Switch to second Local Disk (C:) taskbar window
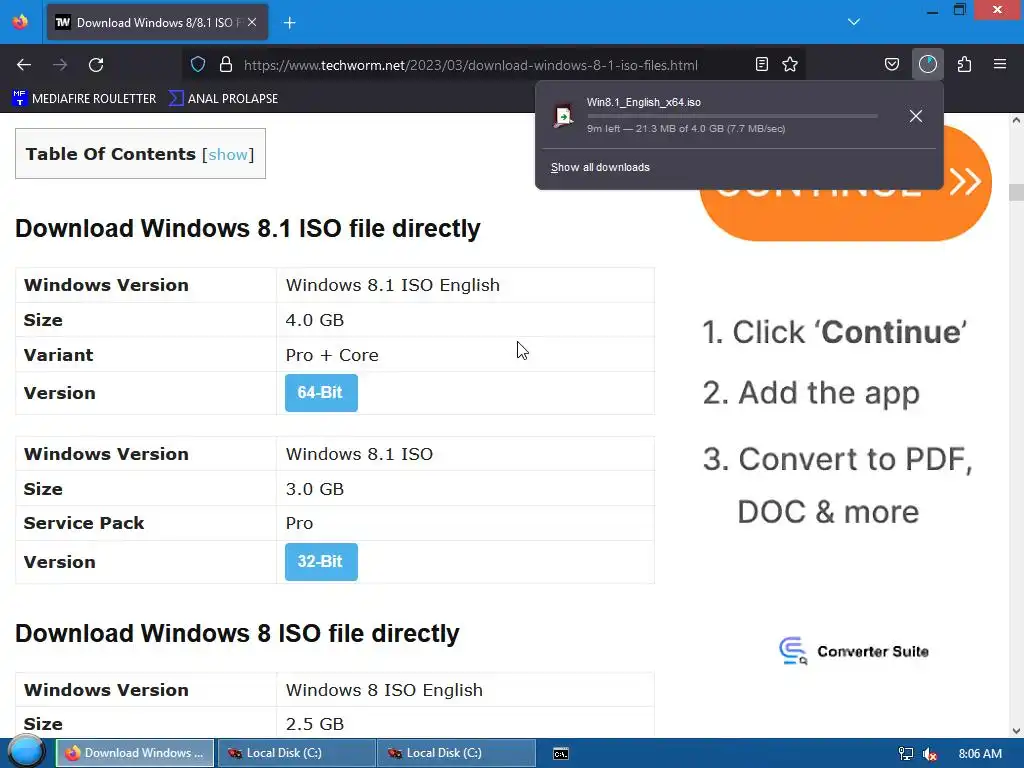The height and width of the screenshot is (768, 1024). point(456,753)
